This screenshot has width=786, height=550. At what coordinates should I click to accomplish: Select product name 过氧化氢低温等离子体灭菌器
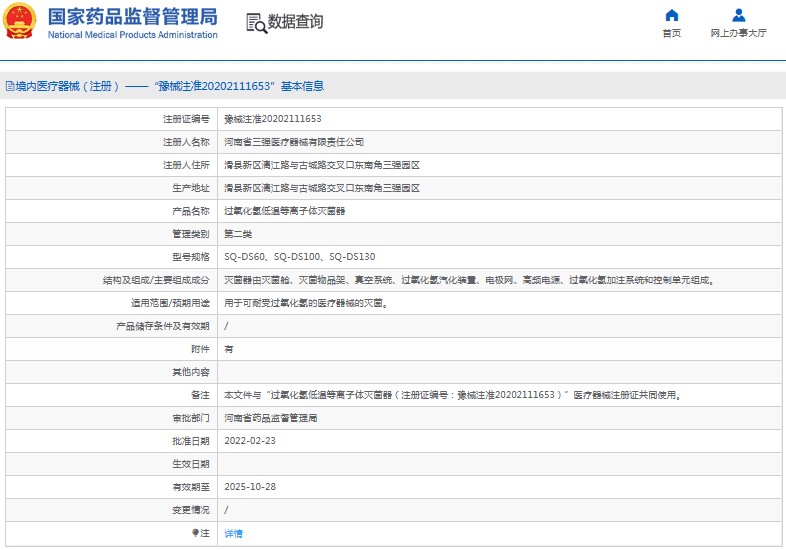[284, 211]
